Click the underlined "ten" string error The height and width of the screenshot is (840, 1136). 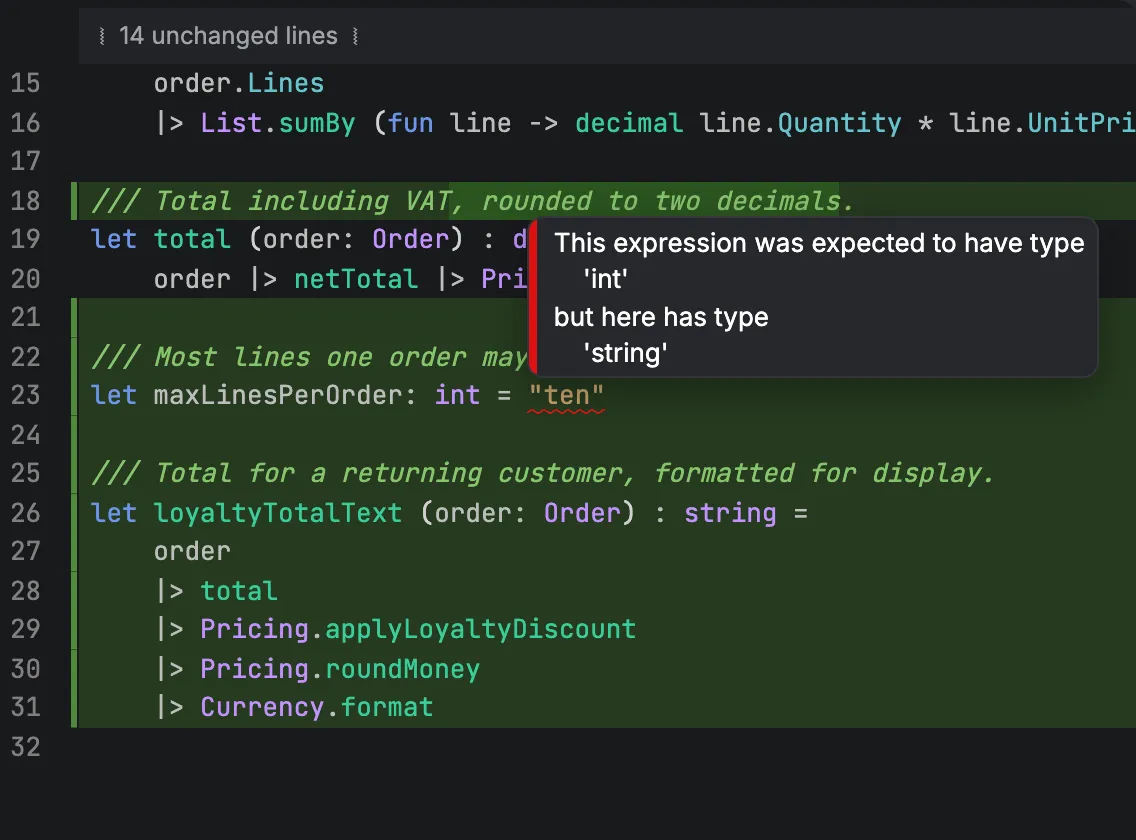[566, 396]
